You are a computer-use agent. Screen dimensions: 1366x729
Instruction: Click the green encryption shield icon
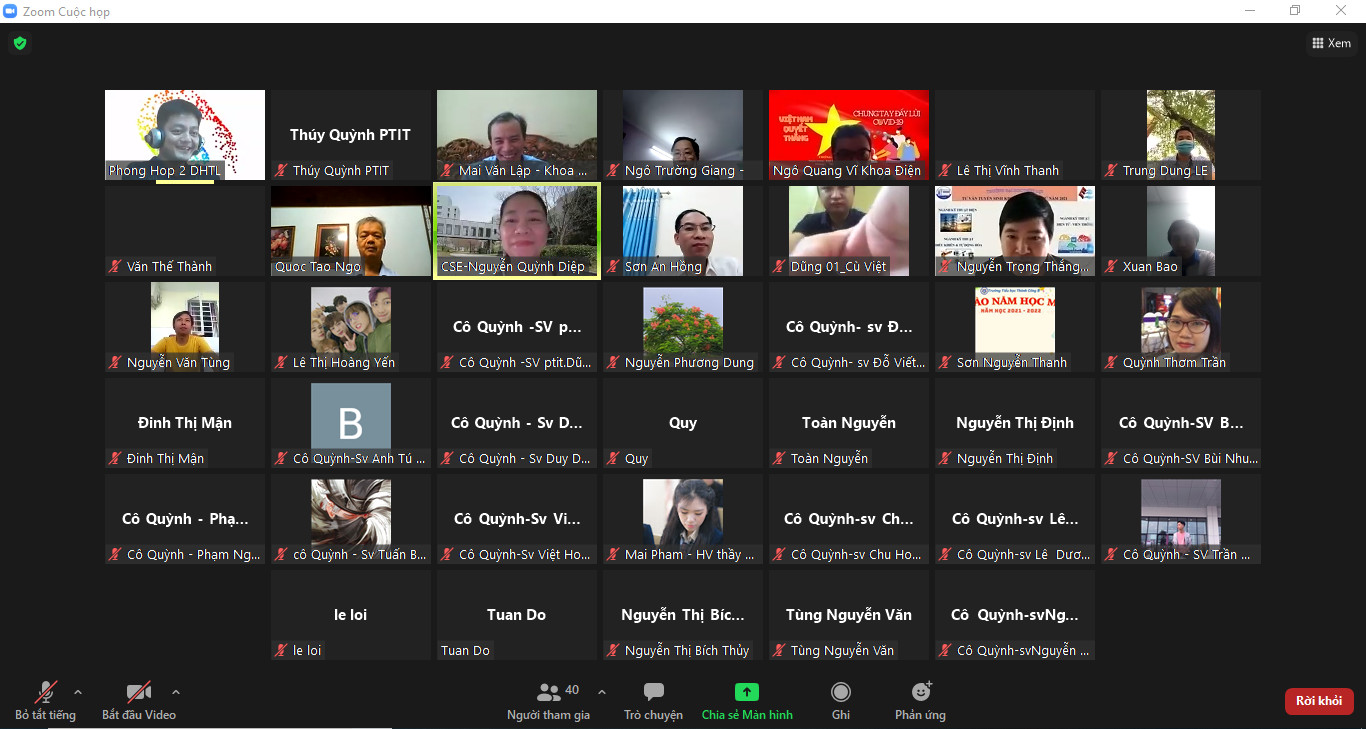click(19, 43)
